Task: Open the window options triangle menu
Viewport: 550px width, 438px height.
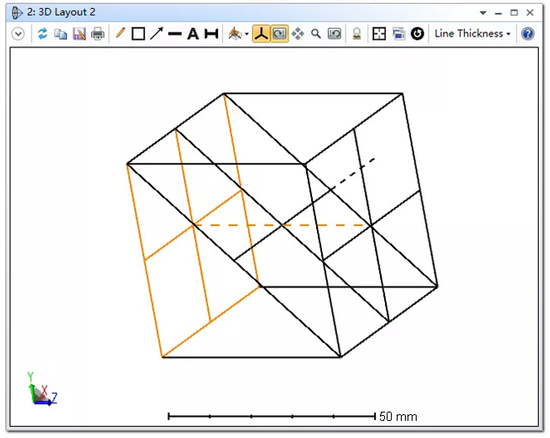Action: coord(483,13)
